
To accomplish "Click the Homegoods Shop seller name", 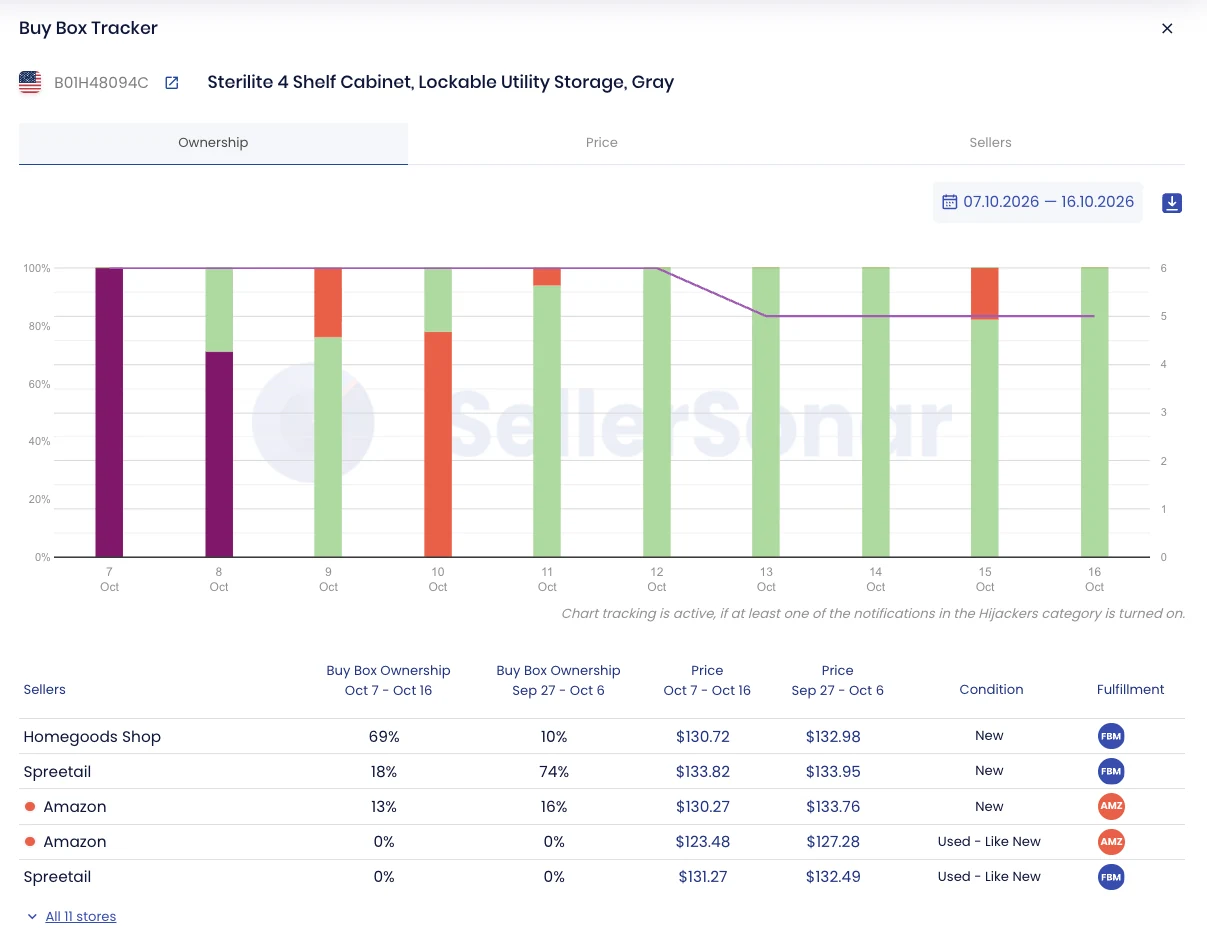I will (92, 737).
